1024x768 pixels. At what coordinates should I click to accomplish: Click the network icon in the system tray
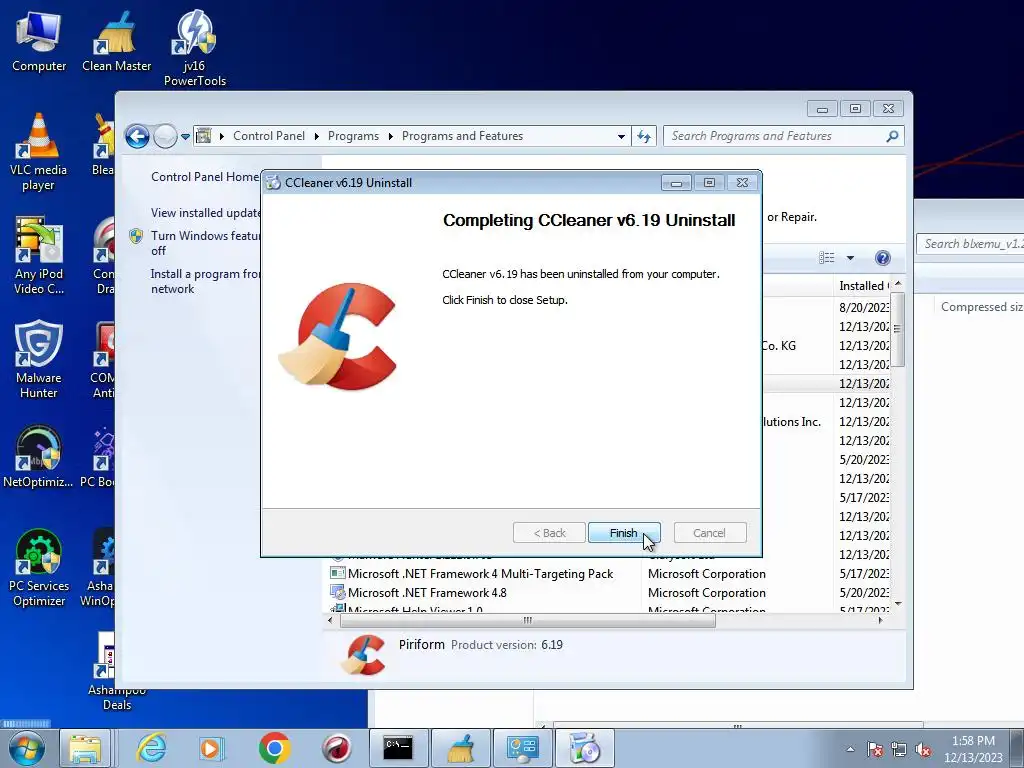point(899,750)
